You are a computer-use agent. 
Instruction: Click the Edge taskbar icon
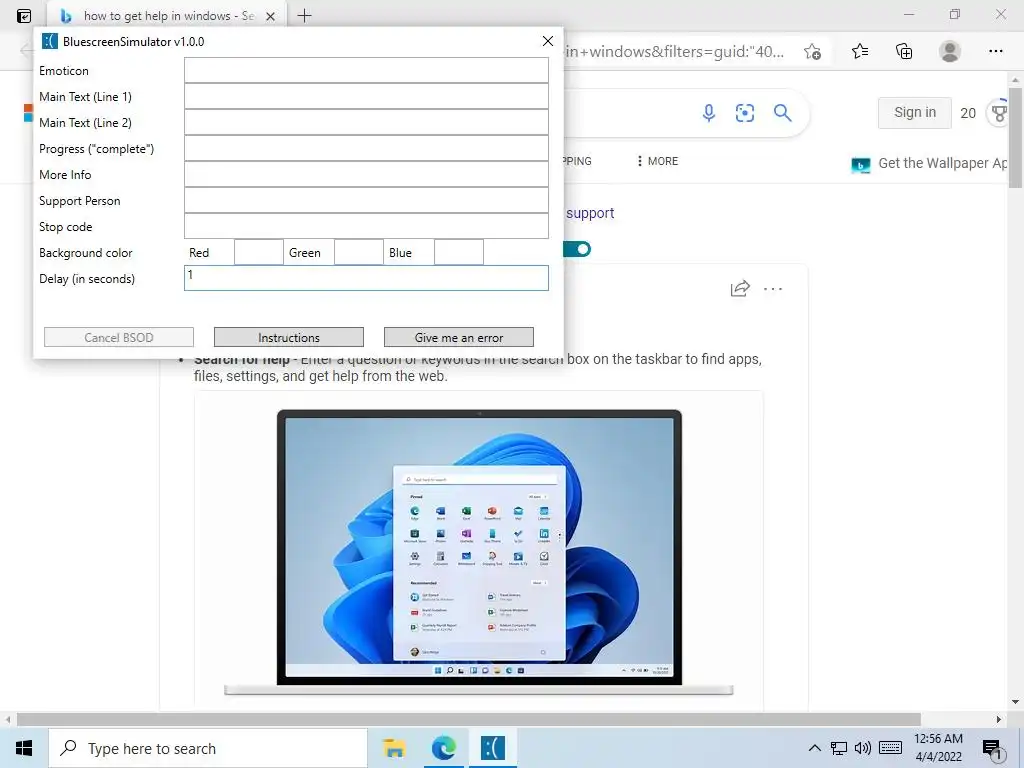tap(443, 748)
